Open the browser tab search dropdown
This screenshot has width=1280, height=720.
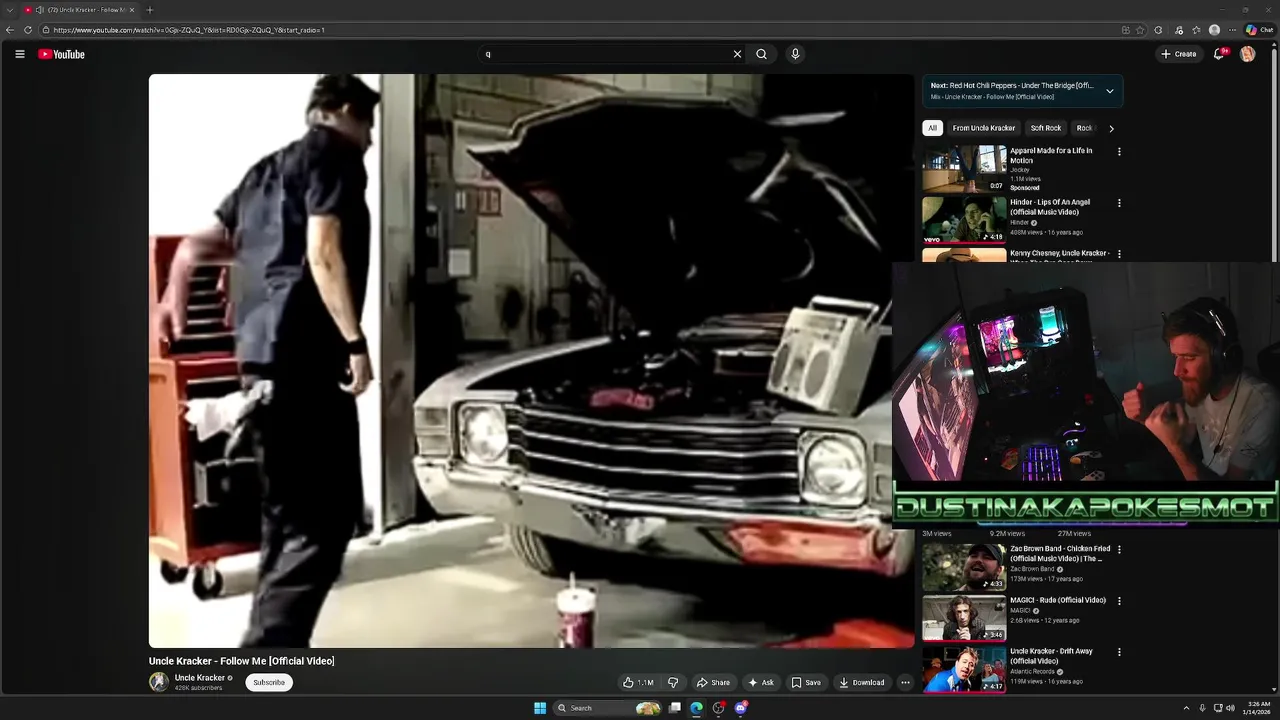pyautogui.click(x=9, y=10)
